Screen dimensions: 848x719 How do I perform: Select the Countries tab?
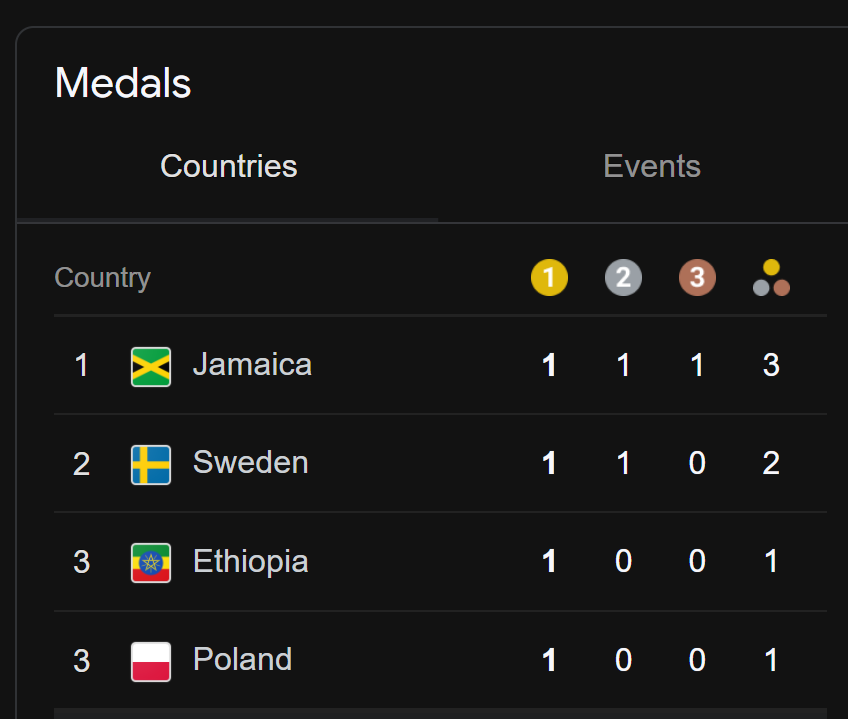228,166
